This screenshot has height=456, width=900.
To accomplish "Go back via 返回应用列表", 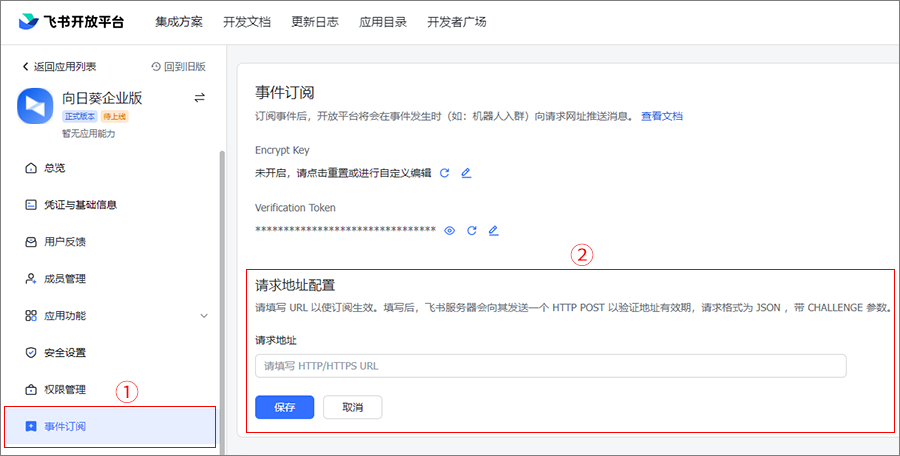I will pyautogui.click(x=59, y=67).
